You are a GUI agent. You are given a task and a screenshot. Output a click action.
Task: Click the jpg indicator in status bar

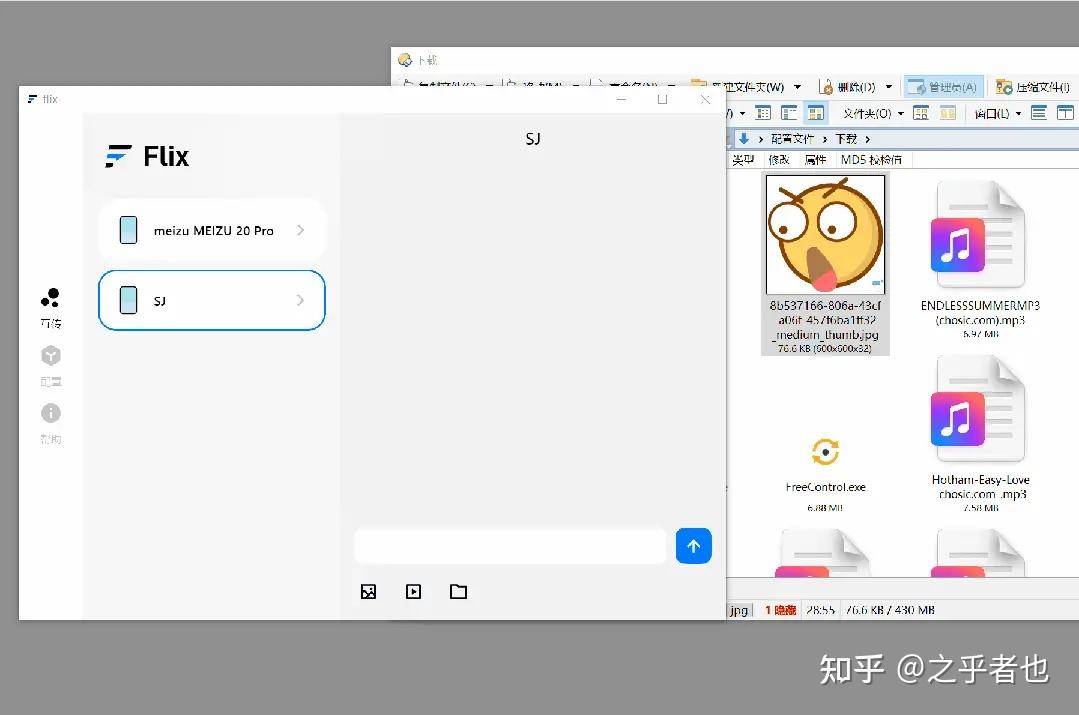pos(739,610)
